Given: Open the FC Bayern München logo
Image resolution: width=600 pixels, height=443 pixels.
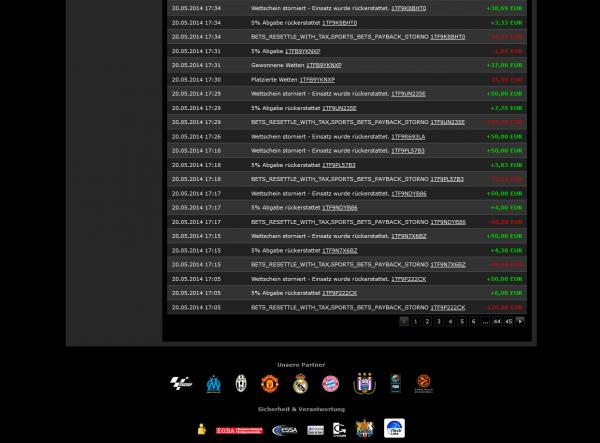Looking at the screenshot, I should pyautogui.click(x=330, y=384).
